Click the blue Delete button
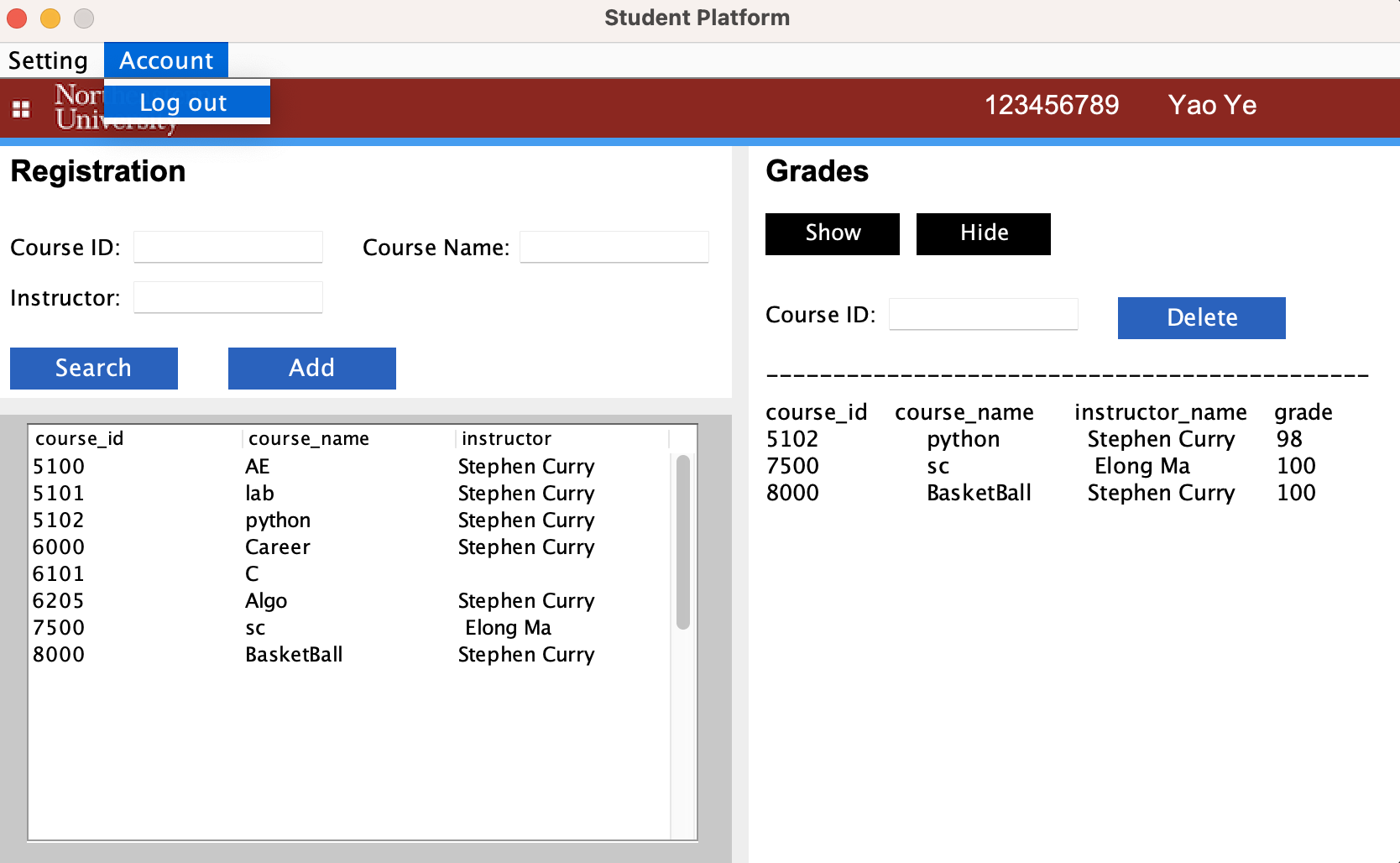The width and height of the screenshot is (1400, 863). coord(1202,318)
